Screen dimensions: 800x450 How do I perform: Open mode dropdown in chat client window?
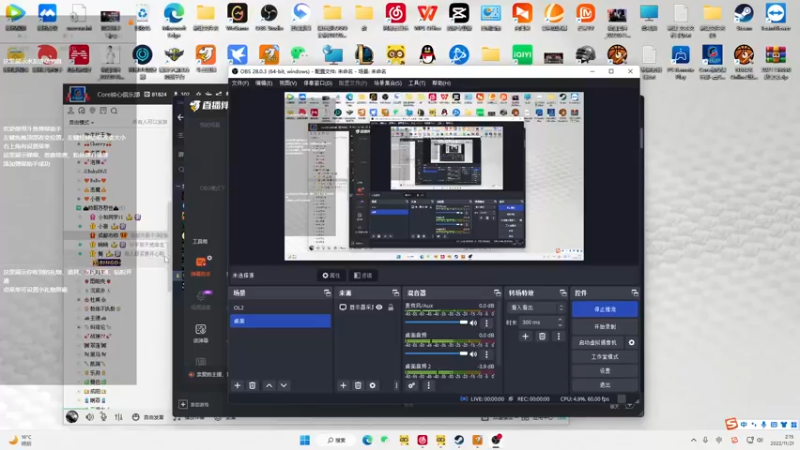click(82, 122)
